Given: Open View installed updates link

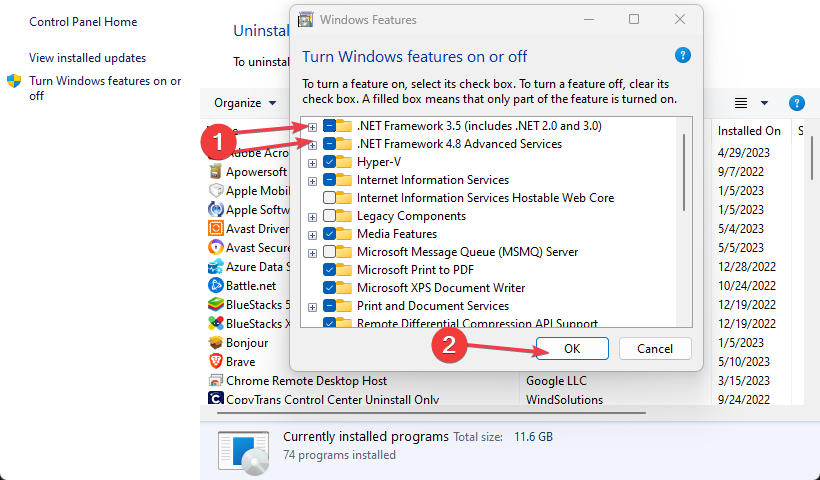Looking at the screenshot, I should click(87, 58).
